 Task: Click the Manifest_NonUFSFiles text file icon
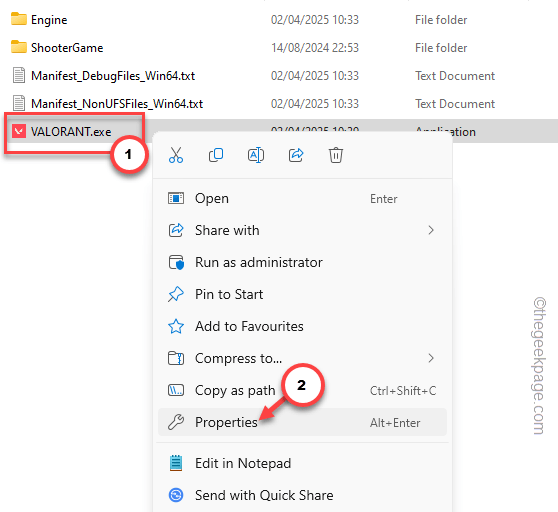[x=19, y=104]
